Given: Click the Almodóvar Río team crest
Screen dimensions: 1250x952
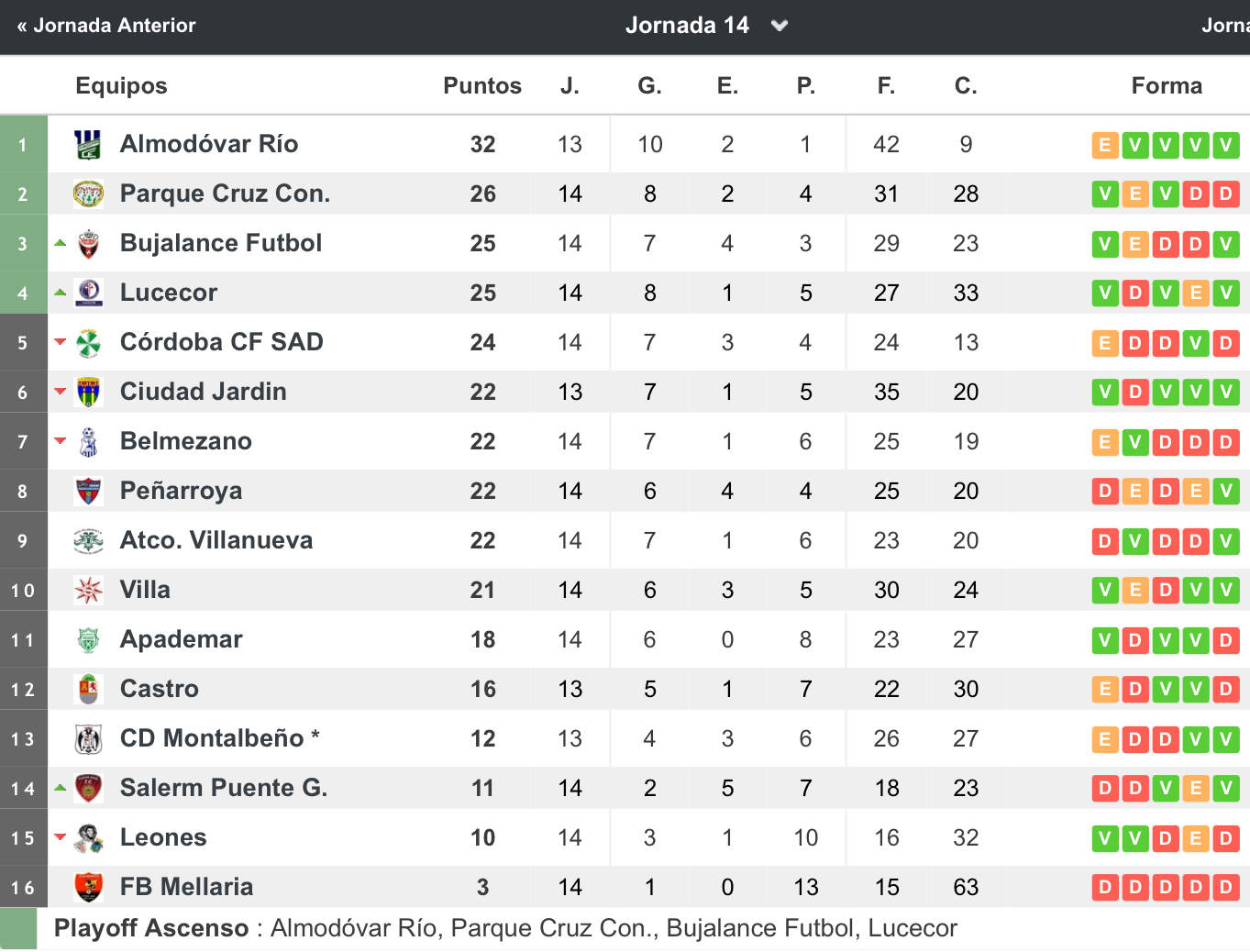Looking at the screenshot, I should 88,144.
